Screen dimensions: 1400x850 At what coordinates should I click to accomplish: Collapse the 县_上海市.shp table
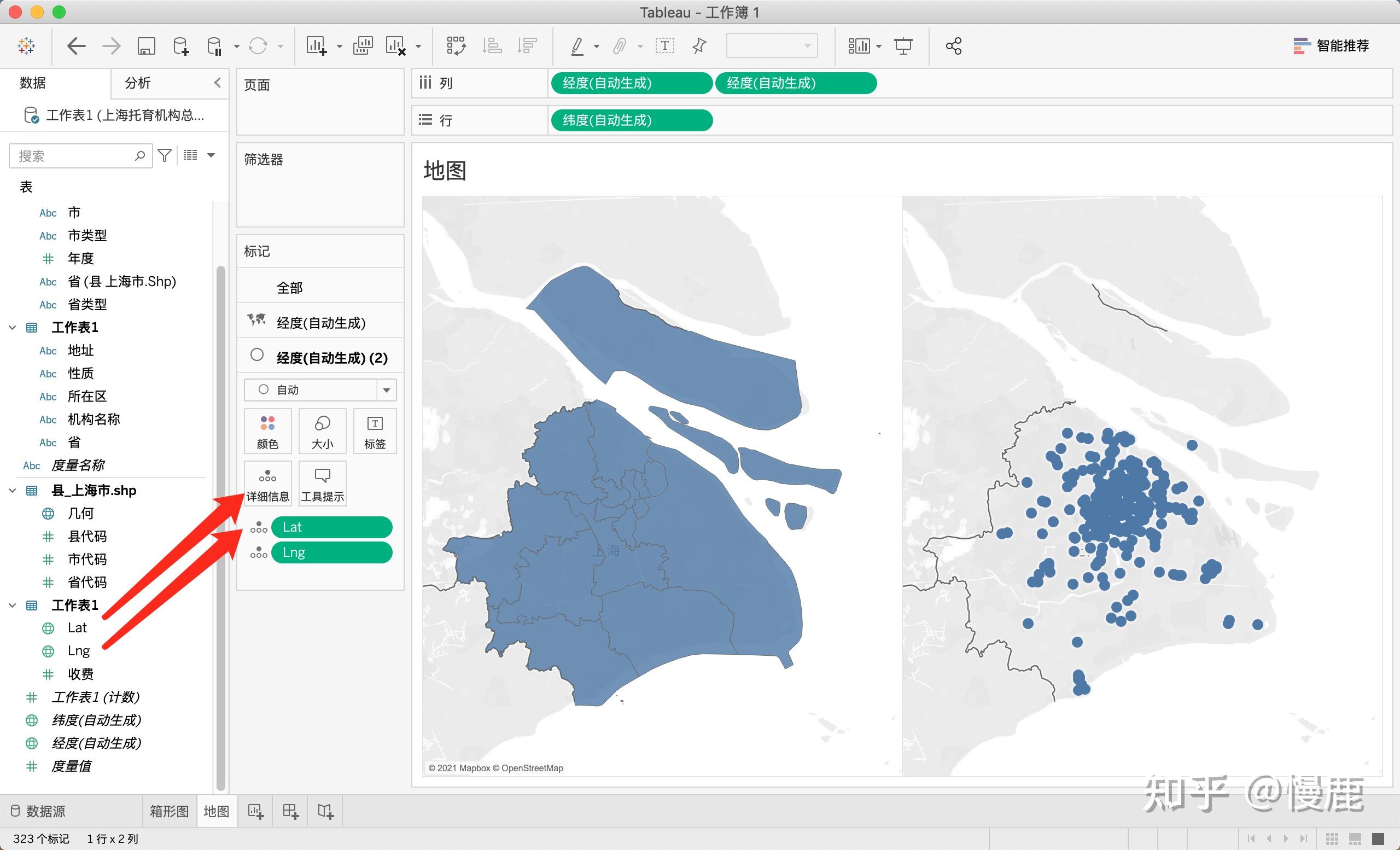(x=13, y=490)
